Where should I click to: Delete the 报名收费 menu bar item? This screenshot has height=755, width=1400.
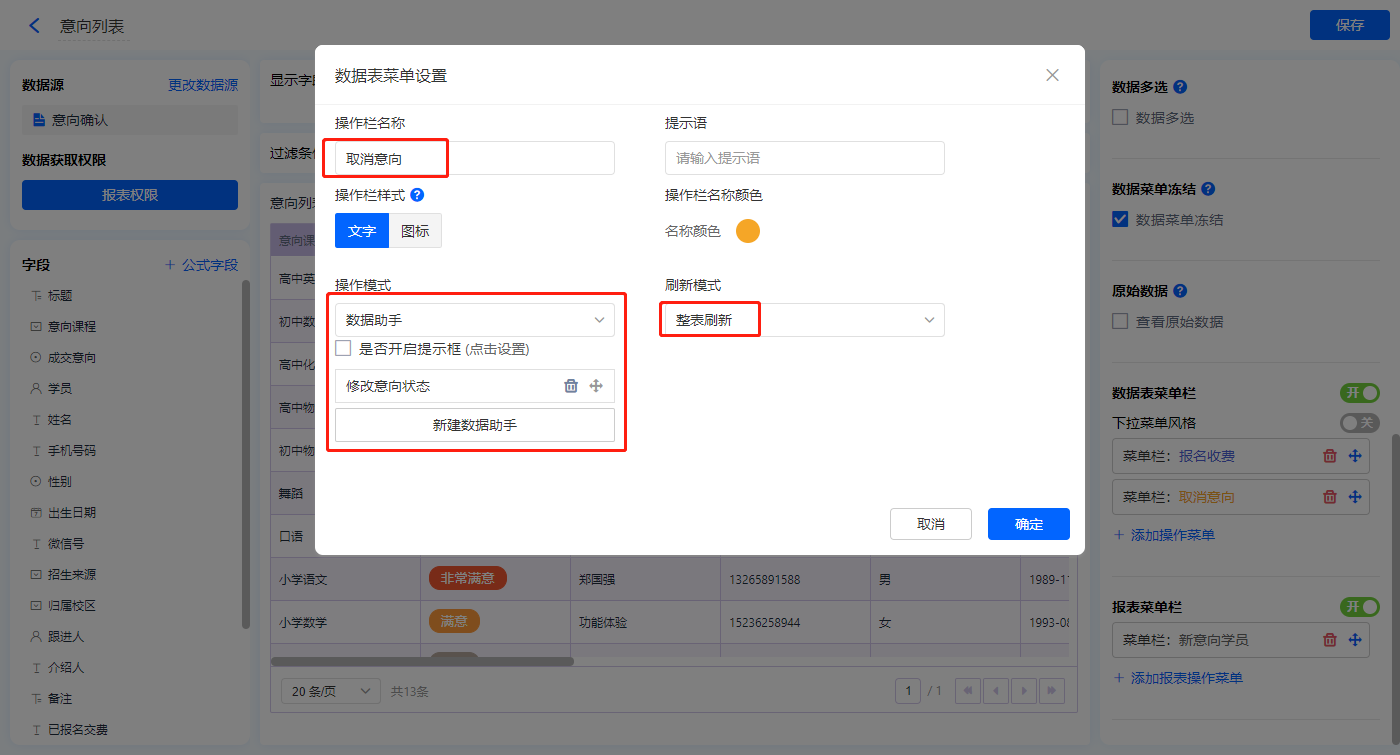[1330, 456]
